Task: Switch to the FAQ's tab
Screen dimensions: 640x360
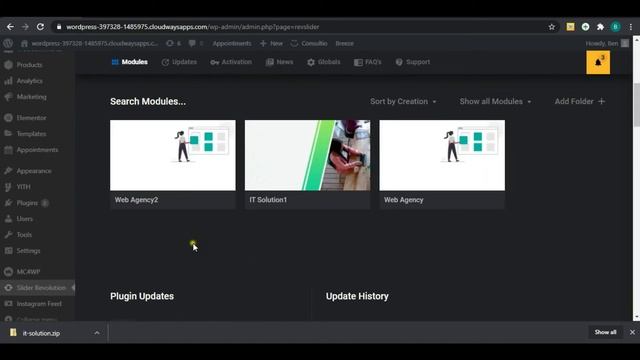Action: pyautogui.click(x=368, y=62)
